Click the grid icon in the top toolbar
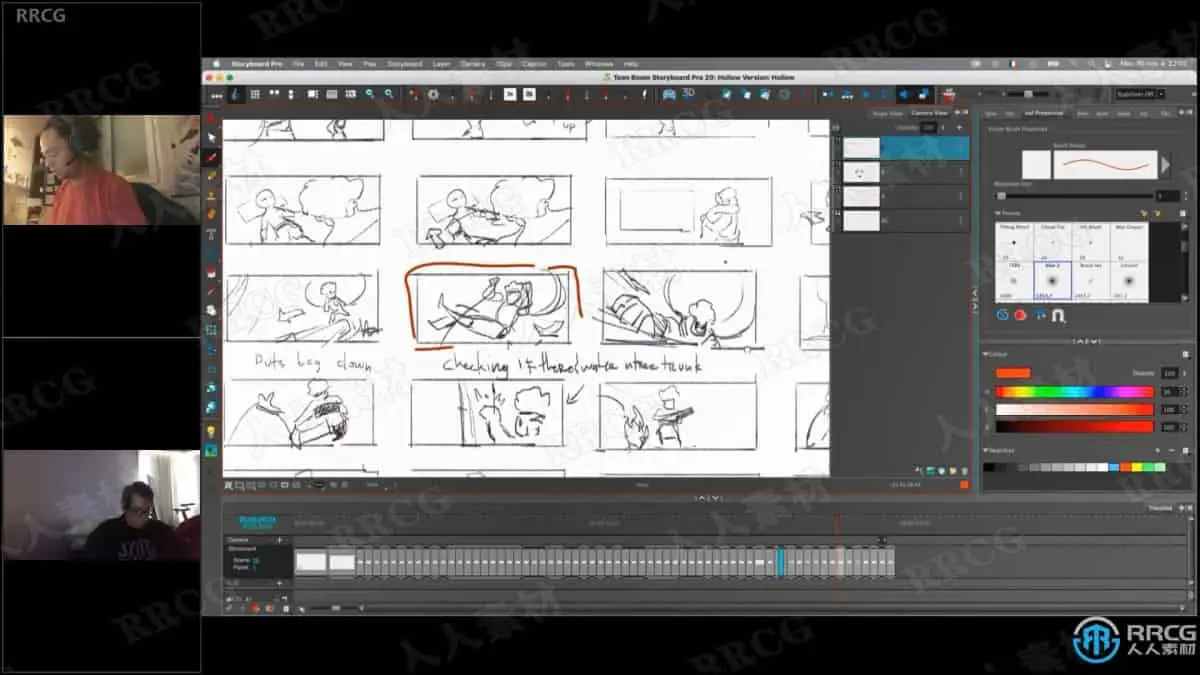 [255, 94]
